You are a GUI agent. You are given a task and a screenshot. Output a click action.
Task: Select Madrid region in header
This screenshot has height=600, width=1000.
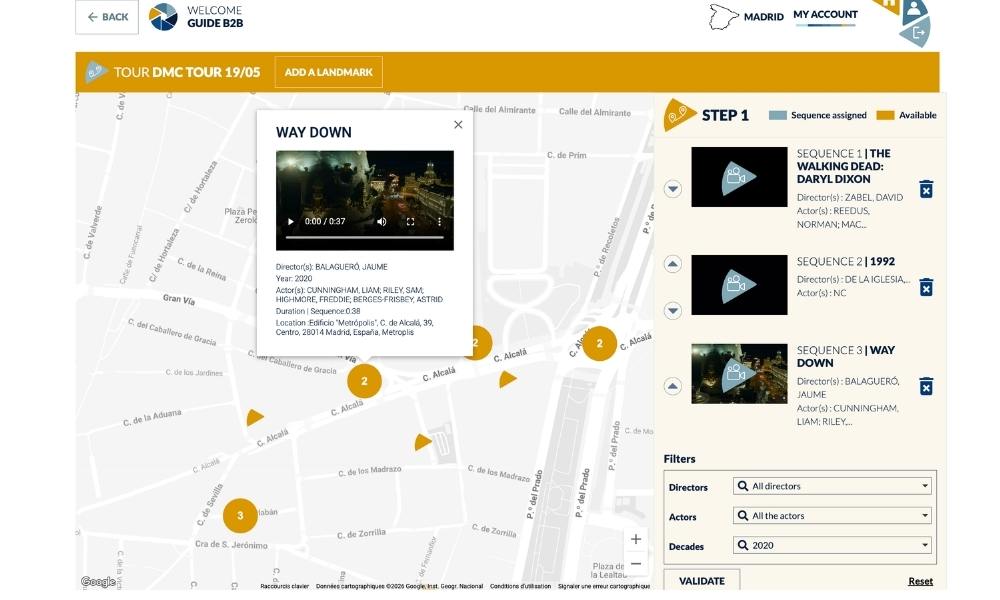click(x=747, y=17)
